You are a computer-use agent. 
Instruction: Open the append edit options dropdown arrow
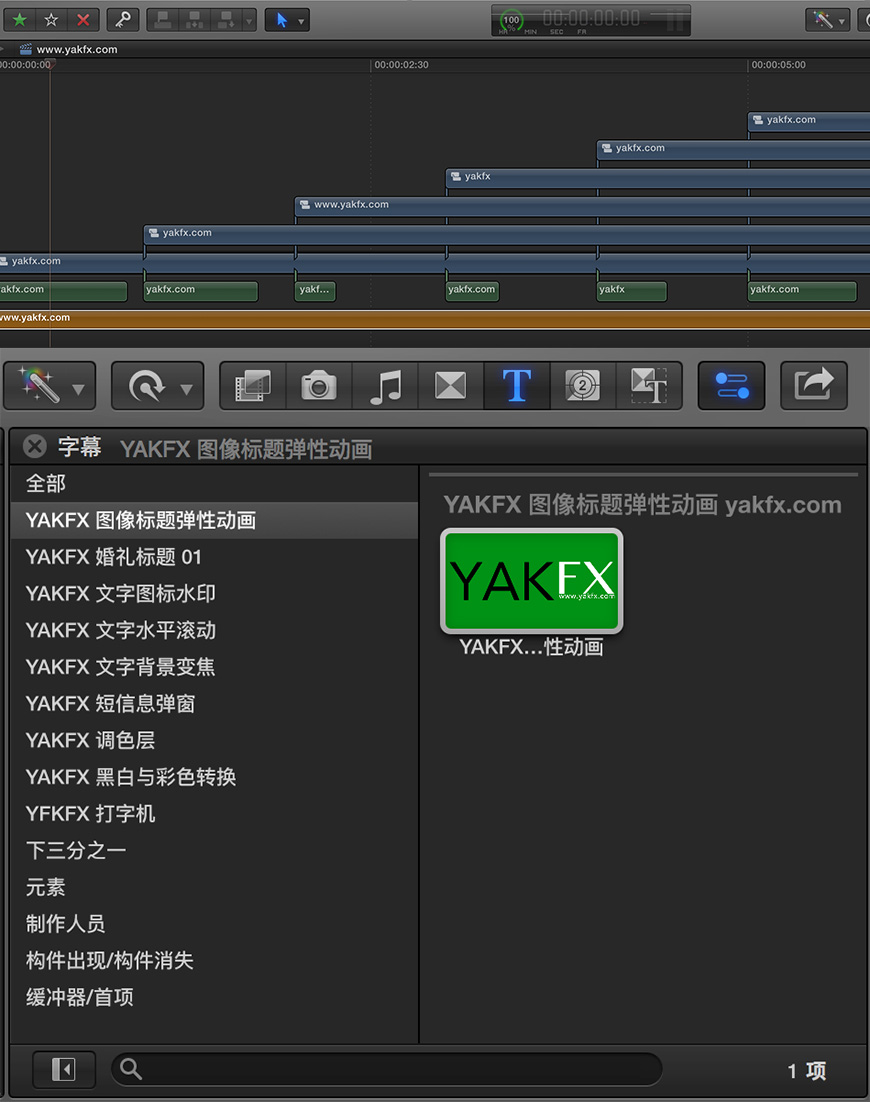coord(249,20)
